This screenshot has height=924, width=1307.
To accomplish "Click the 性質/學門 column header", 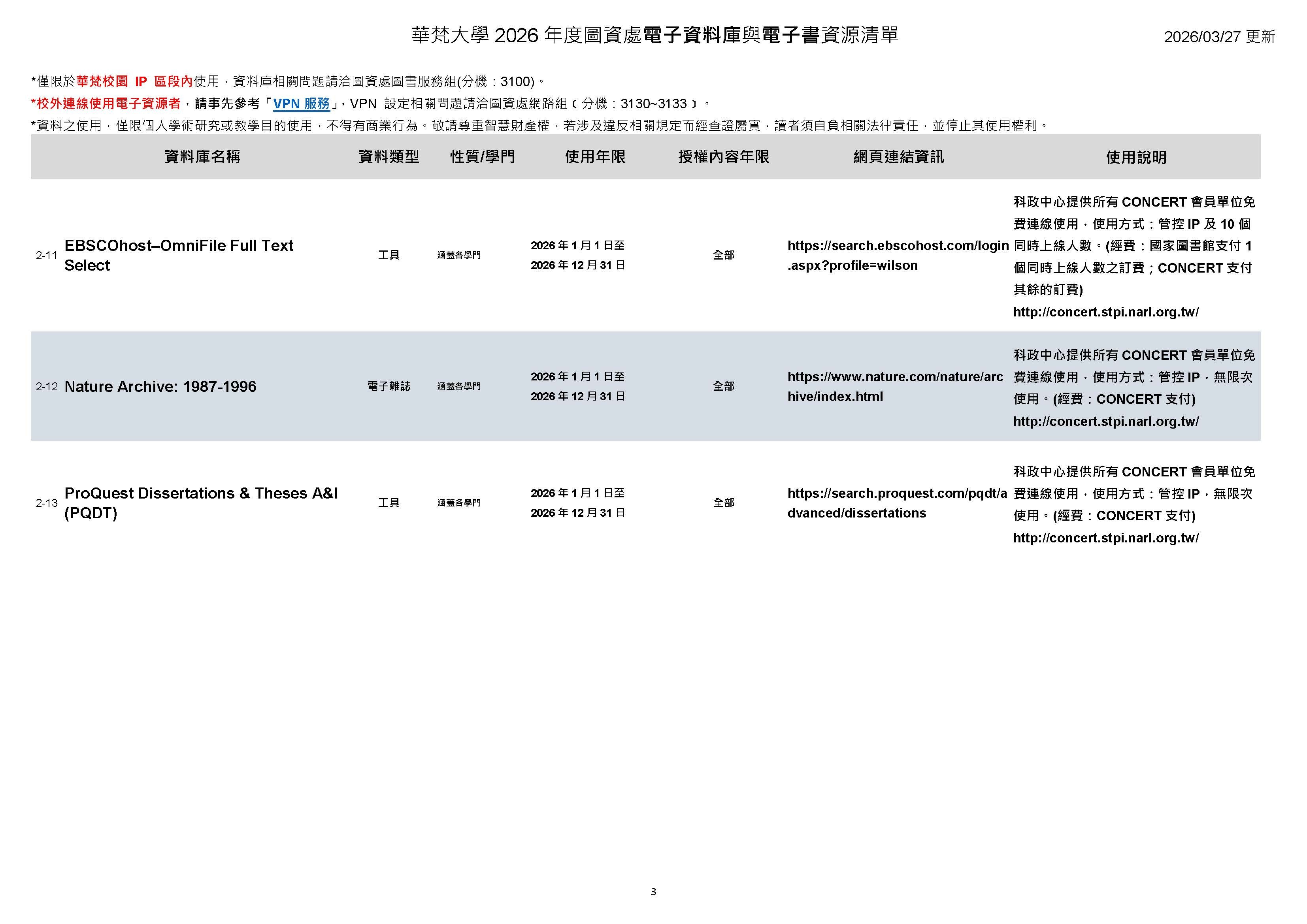I will (x=483, y=158).
